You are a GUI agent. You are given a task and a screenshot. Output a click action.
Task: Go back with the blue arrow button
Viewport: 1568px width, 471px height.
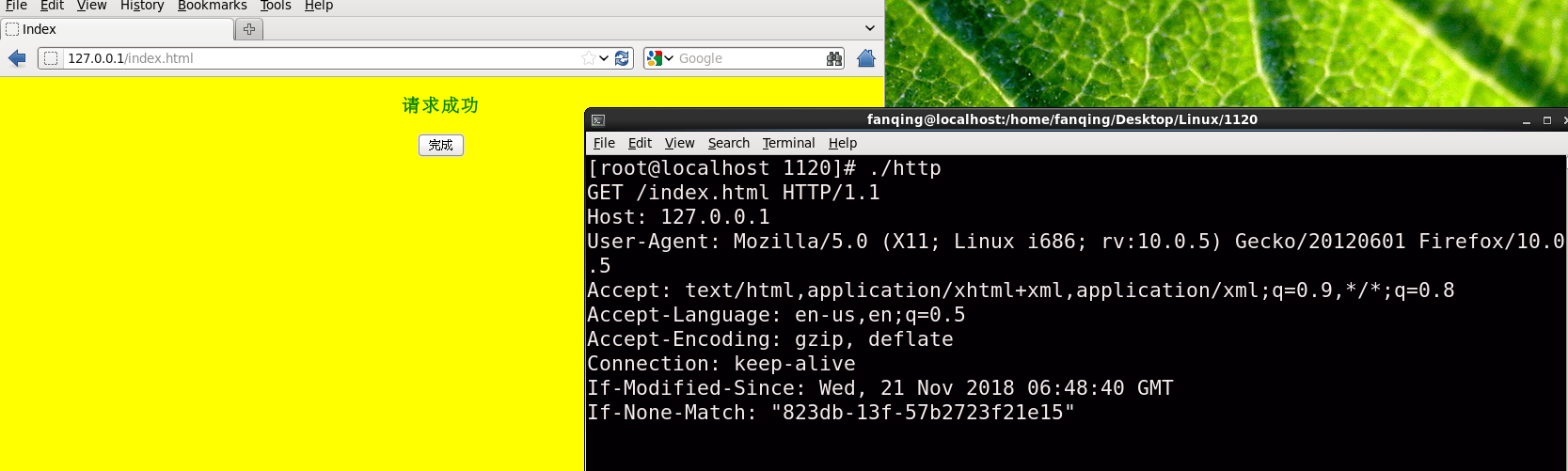click(x=17, y=58)
